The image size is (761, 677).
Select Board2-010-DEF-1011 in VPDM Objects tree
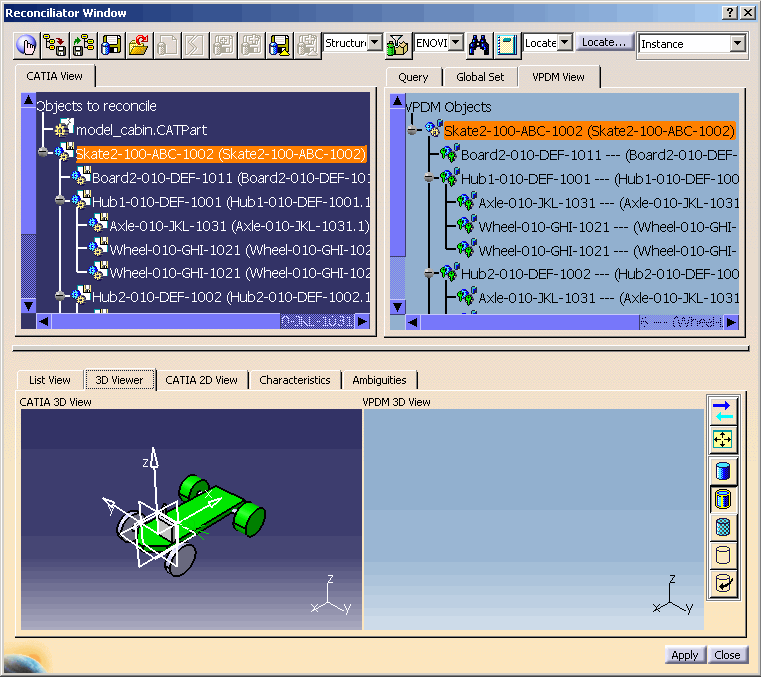(x=530, y=155)
